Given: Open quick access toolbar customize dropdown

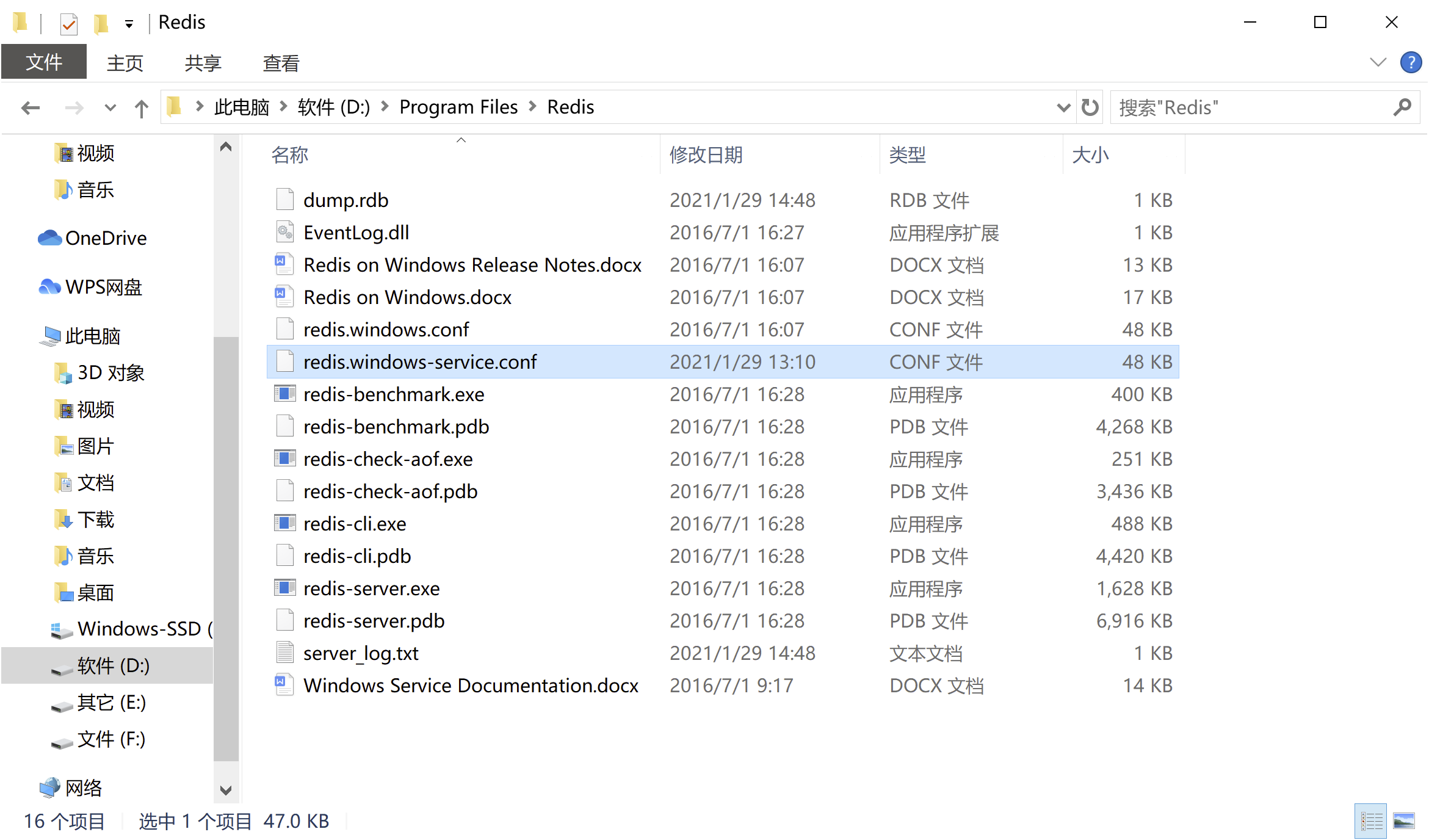Looking at the screenshot, I should [129, 24].
